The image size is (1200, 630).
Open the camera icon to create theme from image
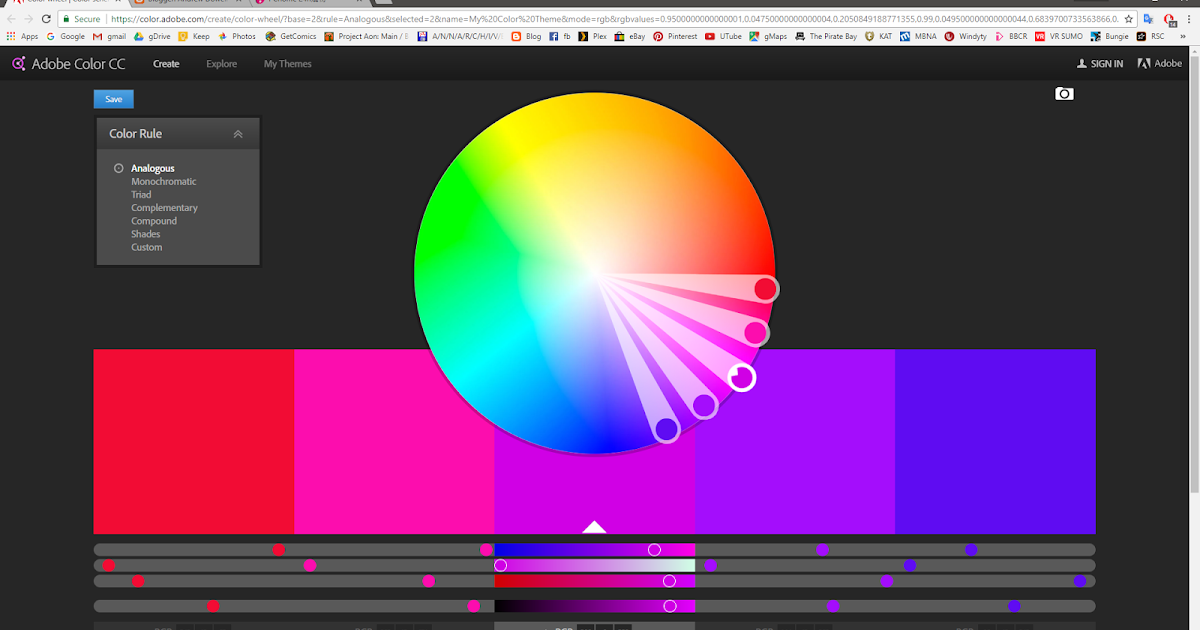click(x=1064, y=93)
